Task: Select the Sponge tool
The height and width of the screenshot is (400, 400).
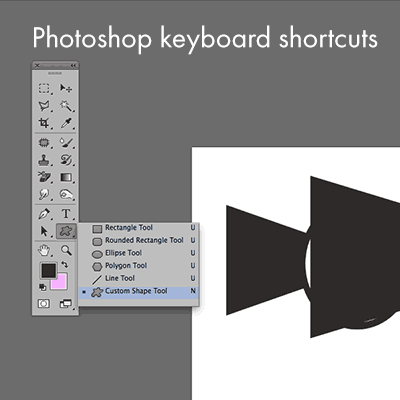Action: pos(66,194)
